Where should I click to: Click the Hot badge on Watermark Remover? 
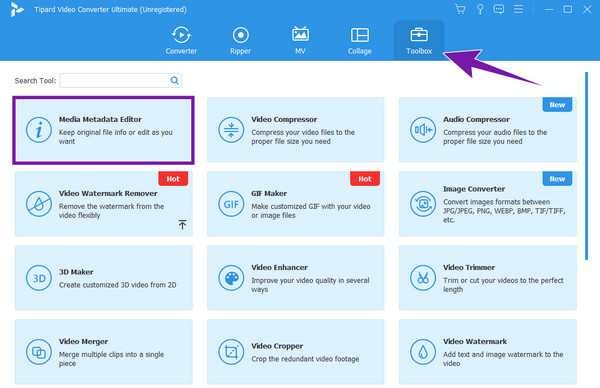173,179
